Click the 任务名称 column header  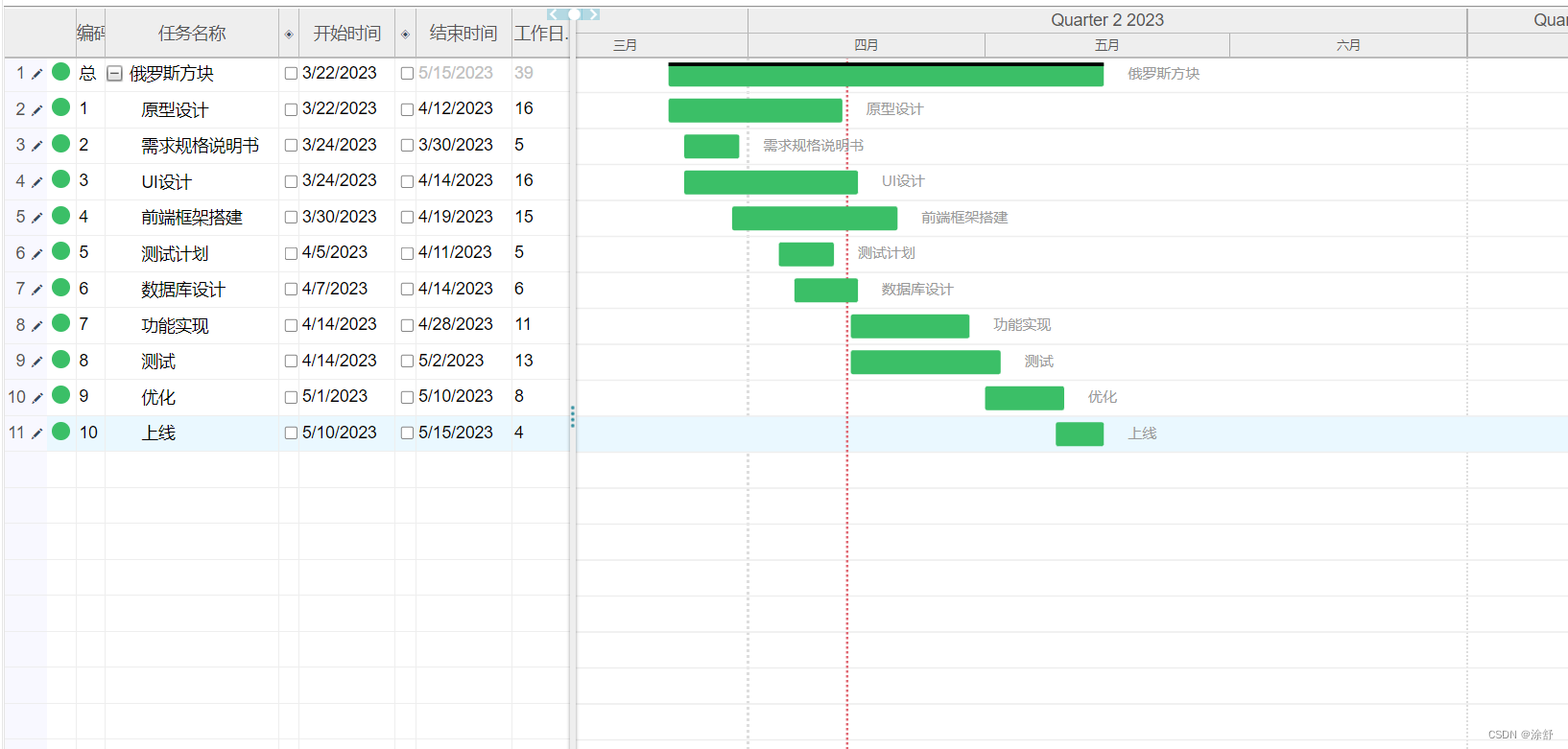[192, 34]
